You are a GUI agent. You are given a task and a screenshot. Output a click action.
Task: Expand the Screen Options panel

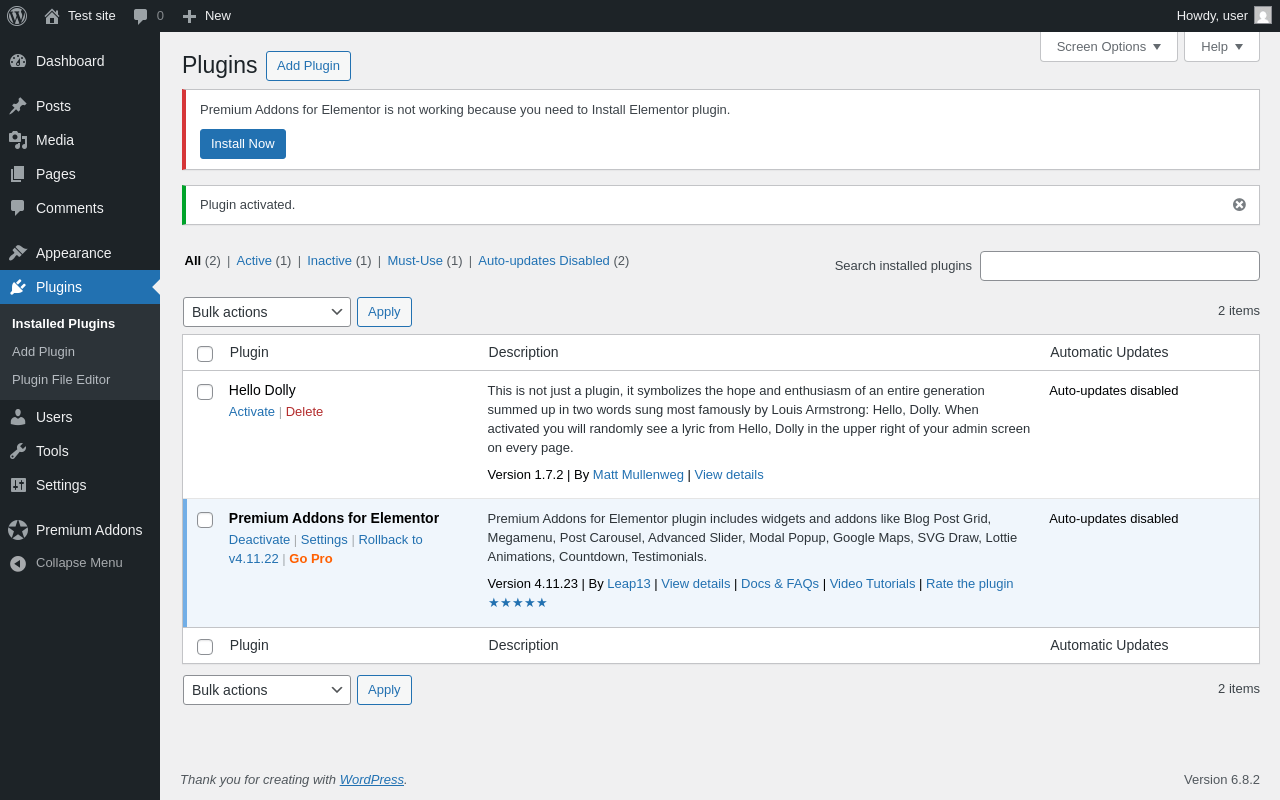(1109, 46)
